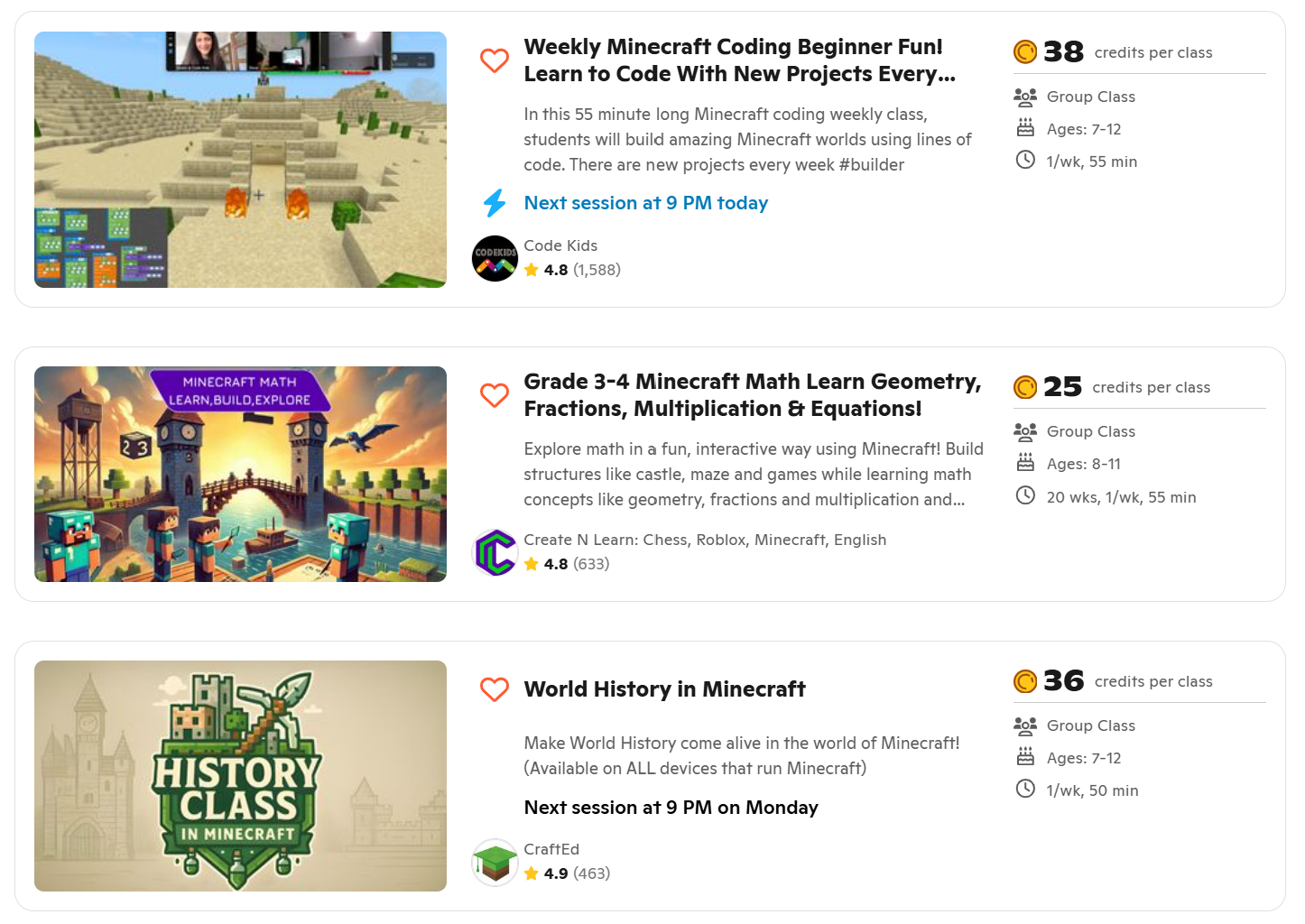Favorite the Weekly Minecraft Coding class heart
1305x924 pixels.
click(495, 60)
